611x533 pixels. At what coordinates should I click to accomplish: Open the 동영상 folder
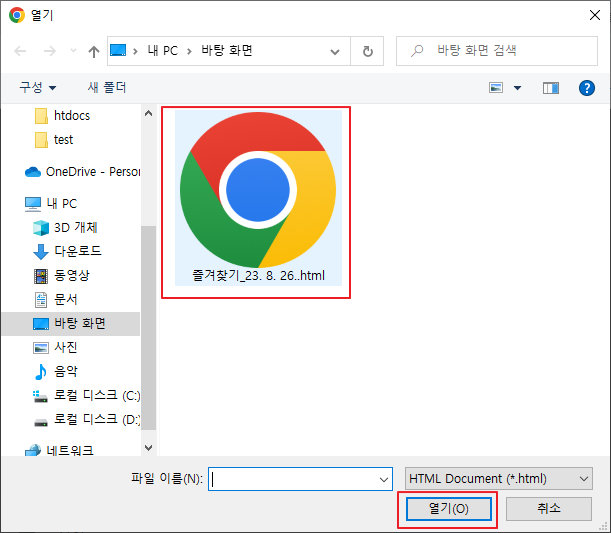click(x=72, y=275)
